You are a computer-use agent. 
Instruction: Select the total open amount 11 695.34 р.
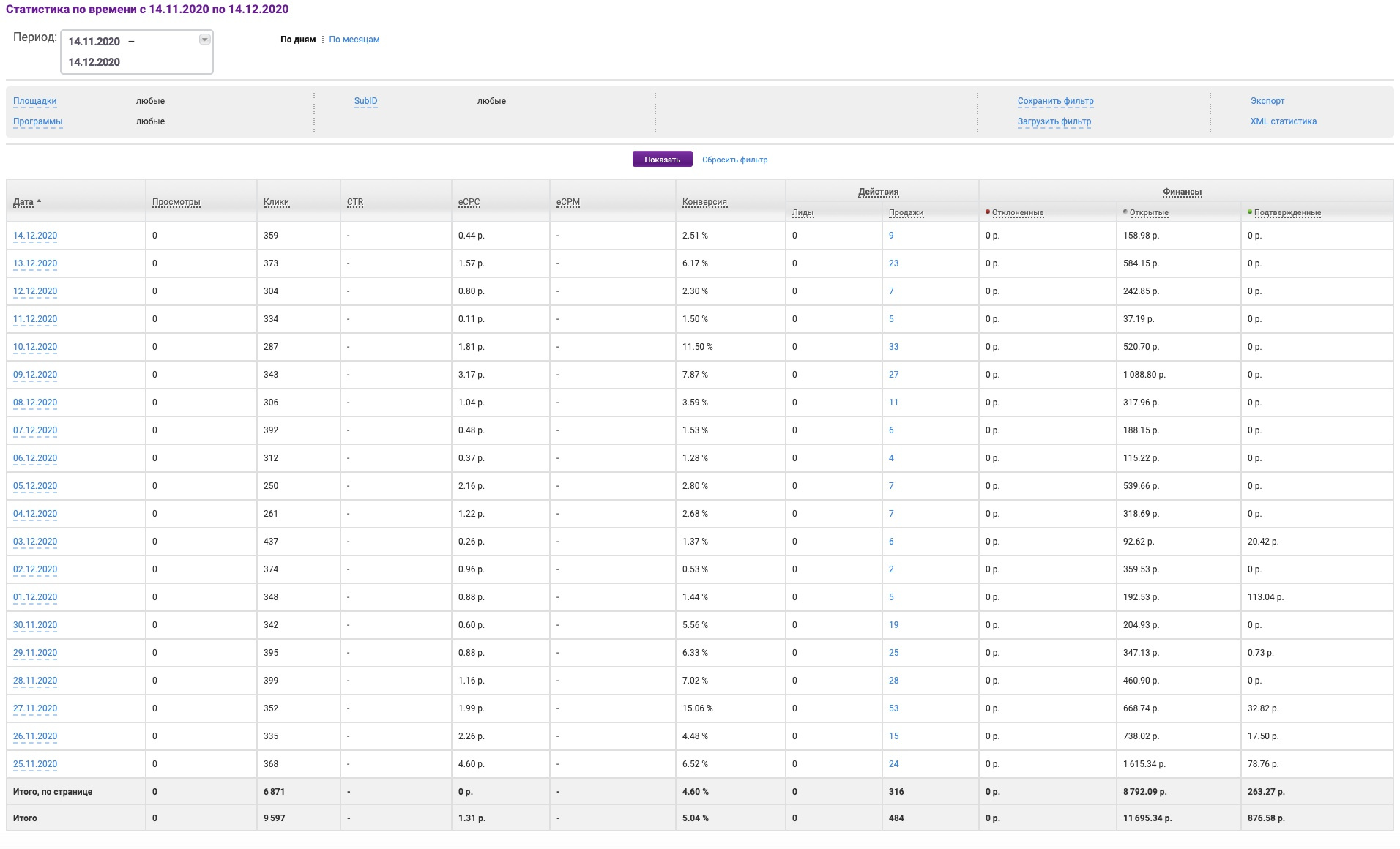click(x=1147, y=818)
